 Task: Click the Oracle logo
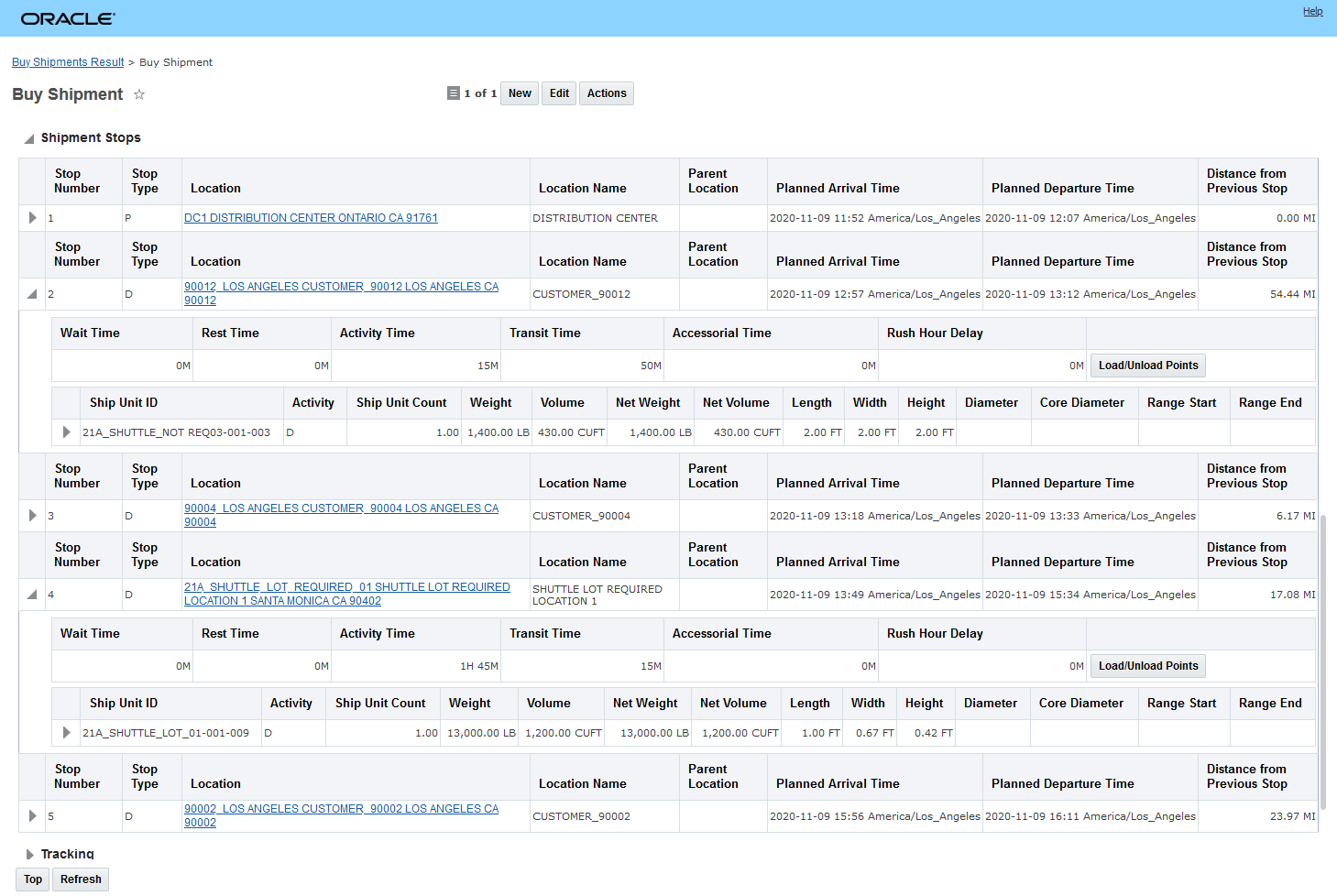[68, 18]
